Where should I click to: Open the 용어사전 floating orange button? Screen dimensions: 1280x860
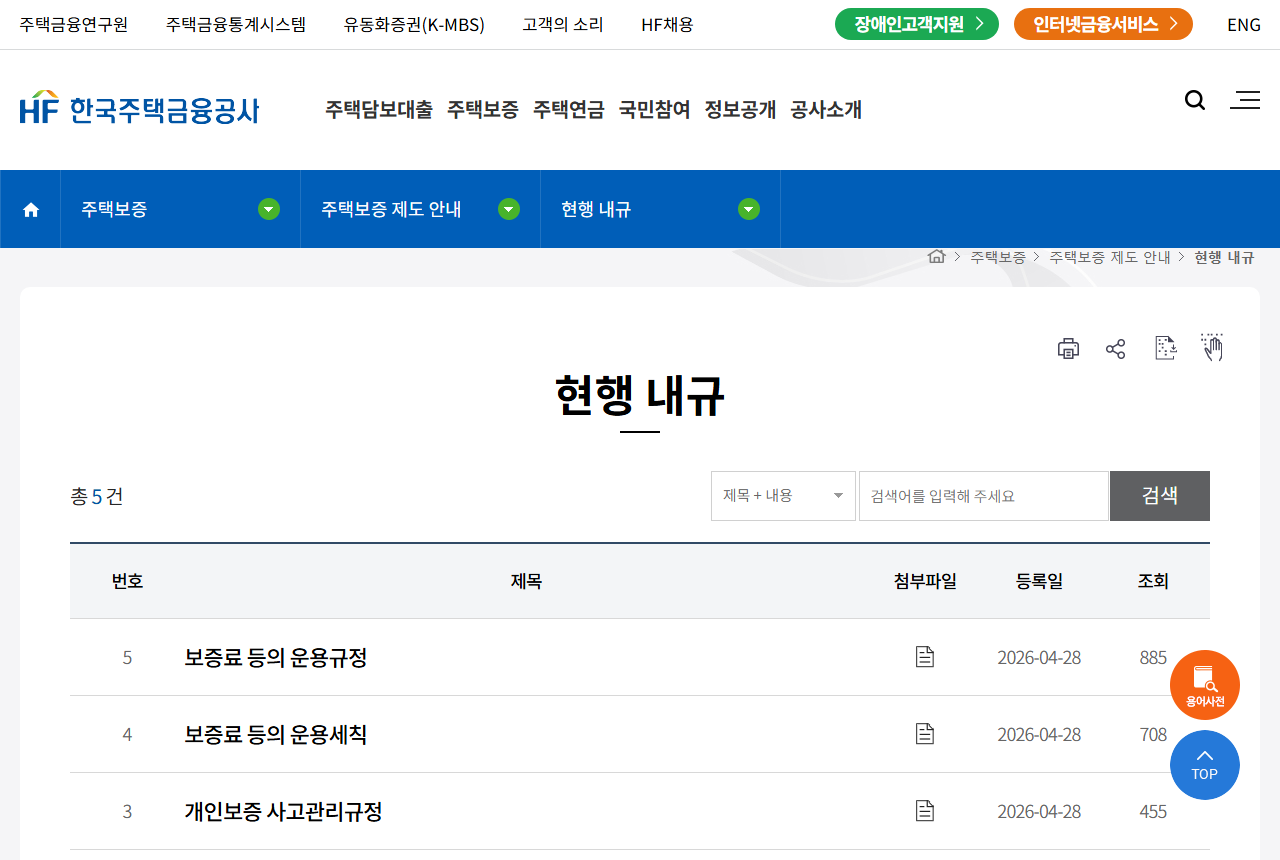point(1205,685)
